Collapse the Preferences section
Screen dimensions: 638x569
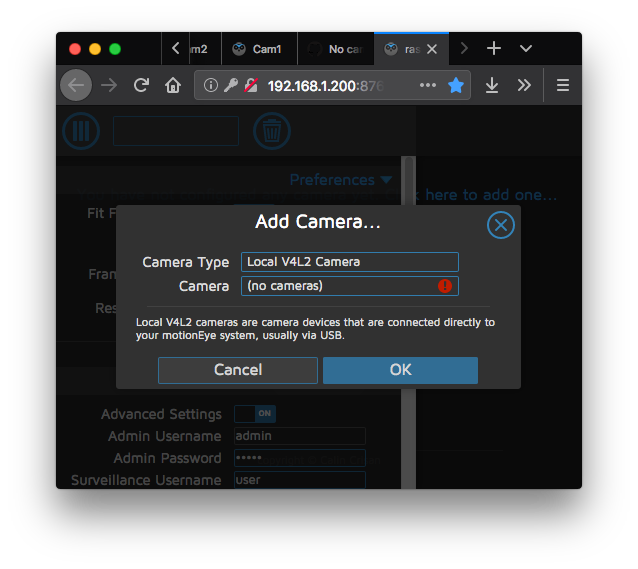coord(341,180)
